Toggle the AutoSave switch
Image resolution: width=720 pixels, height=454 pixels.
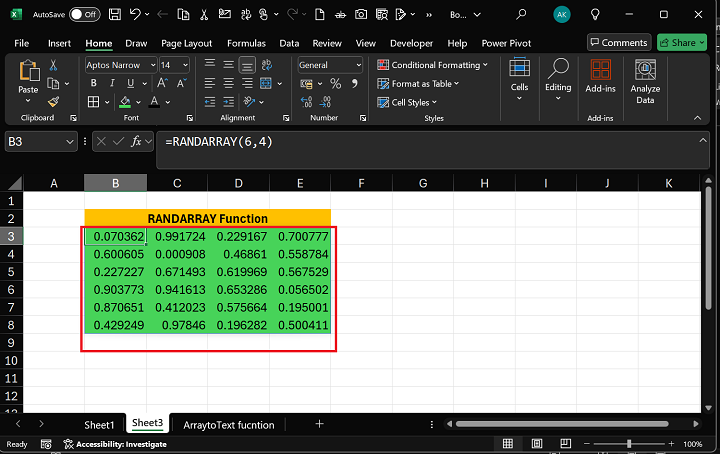click(x=84, y=15)
